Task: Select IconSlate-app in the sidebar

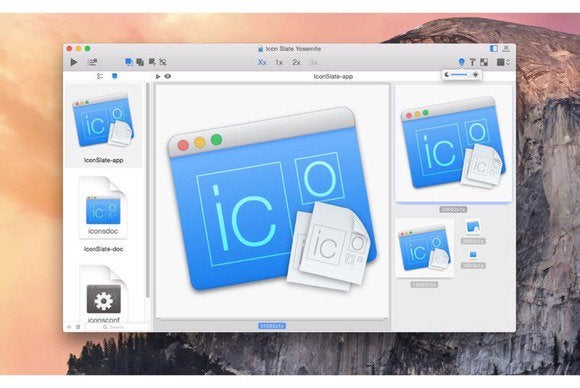Action: pyautogui.click(x=104, y=126)
